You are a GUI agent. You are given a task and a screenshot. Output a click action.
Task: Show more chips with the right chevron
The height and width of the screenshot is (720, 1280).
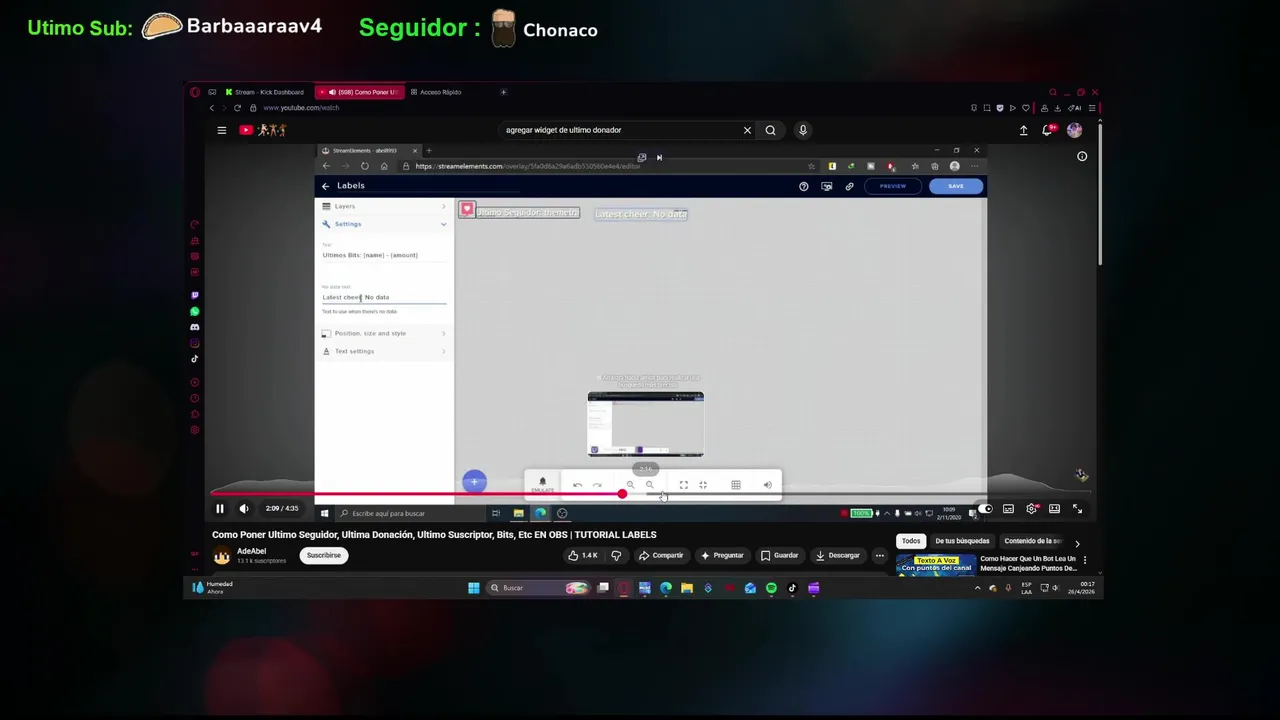[x=1077, y=542]
